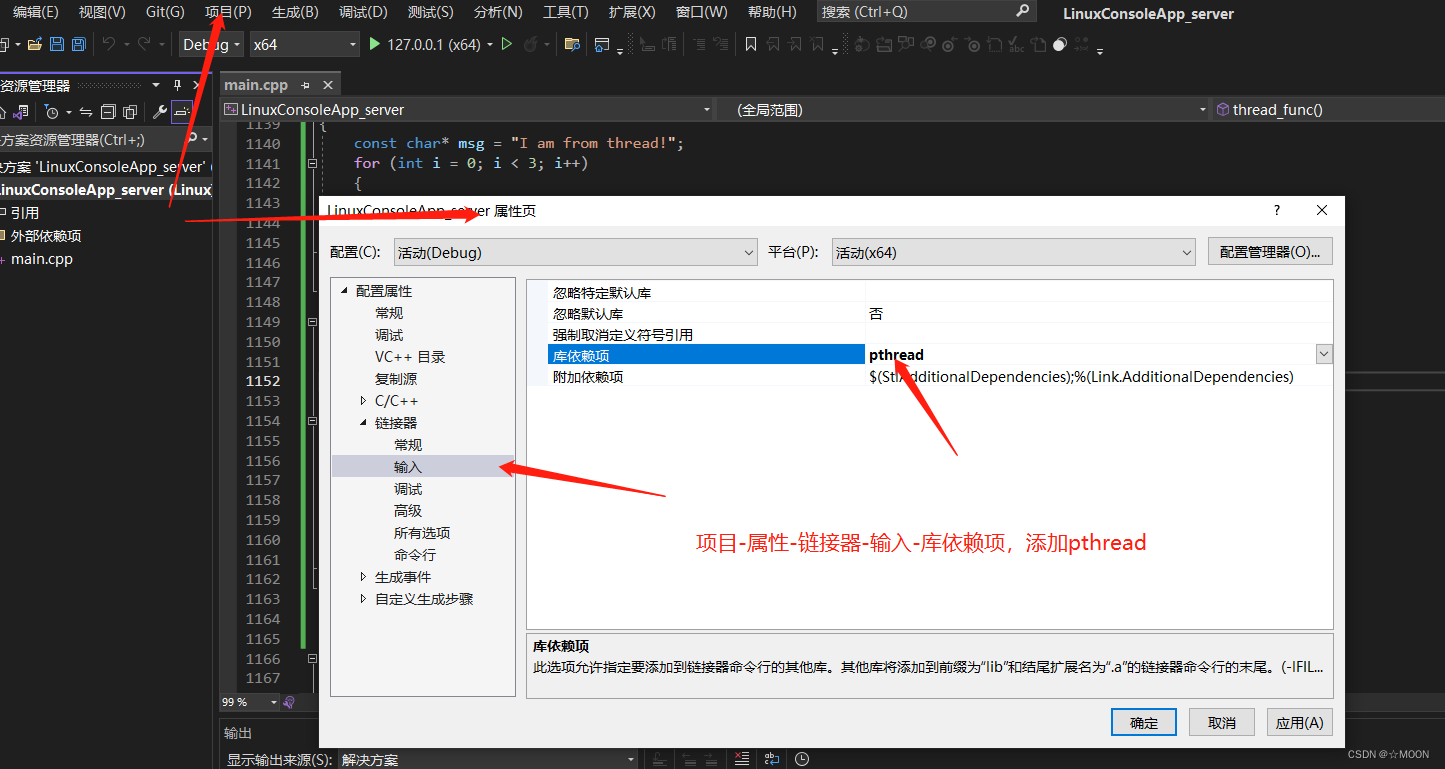The width and height of the screenshot is (1445, 769).
Task: Open the 99 % zoom level dropdown
Action: 272,702
